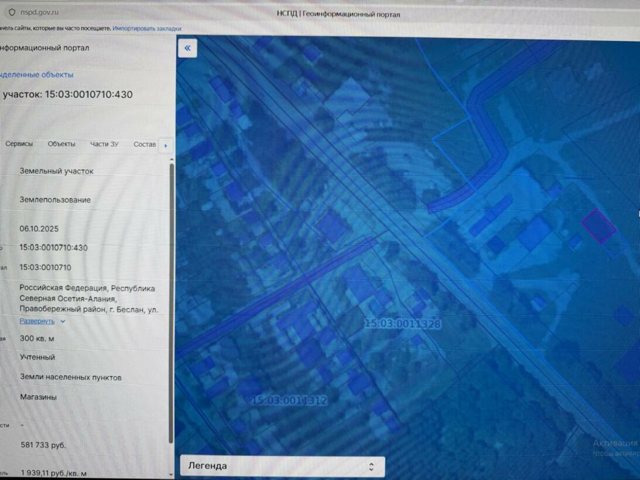640x480 pixels.
Task: Open the Легенда dropdown
Action: coord(282,466)
